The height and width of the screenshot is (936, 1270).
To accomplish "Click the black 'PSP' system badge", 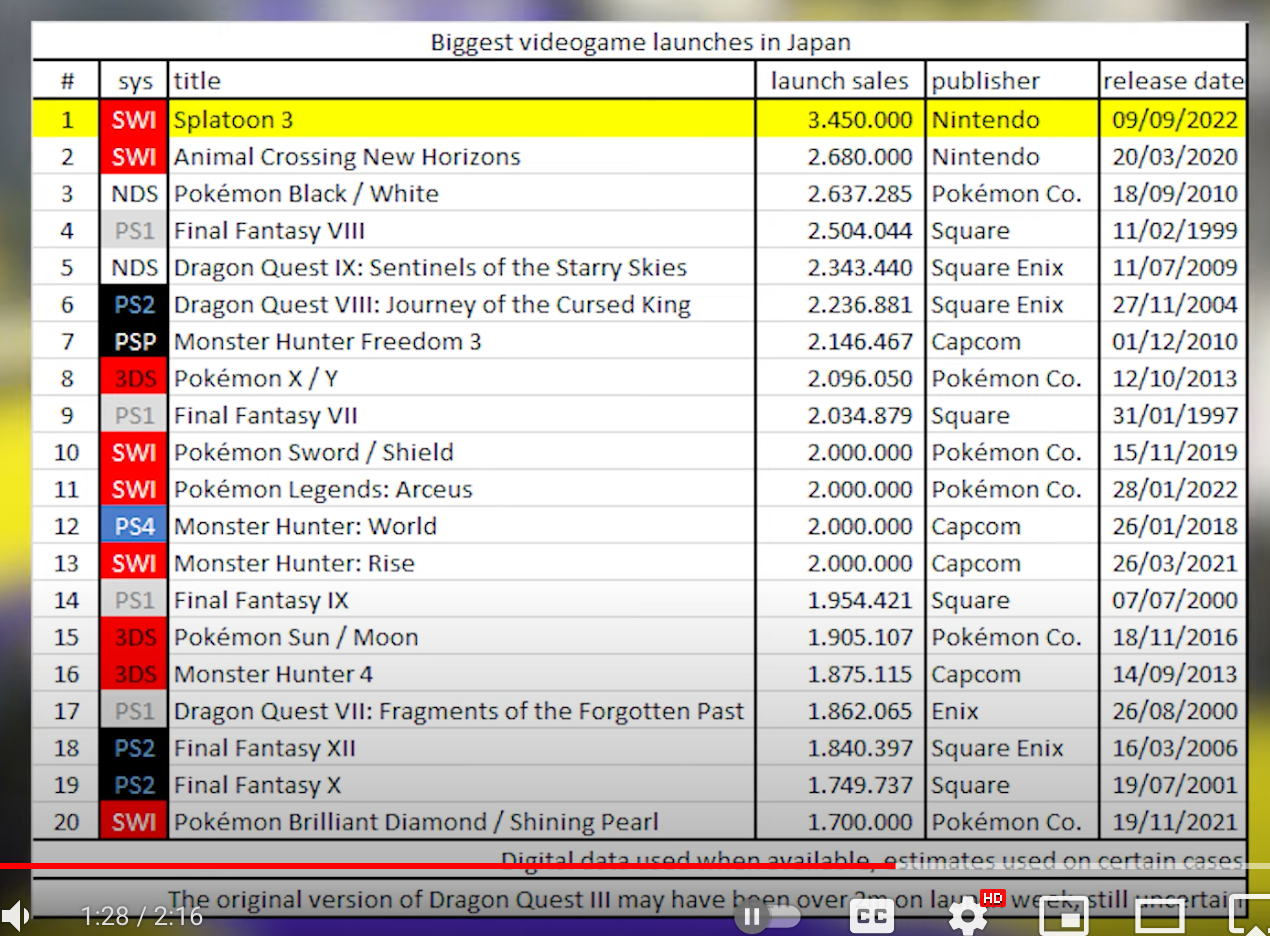I will (134, 342).
